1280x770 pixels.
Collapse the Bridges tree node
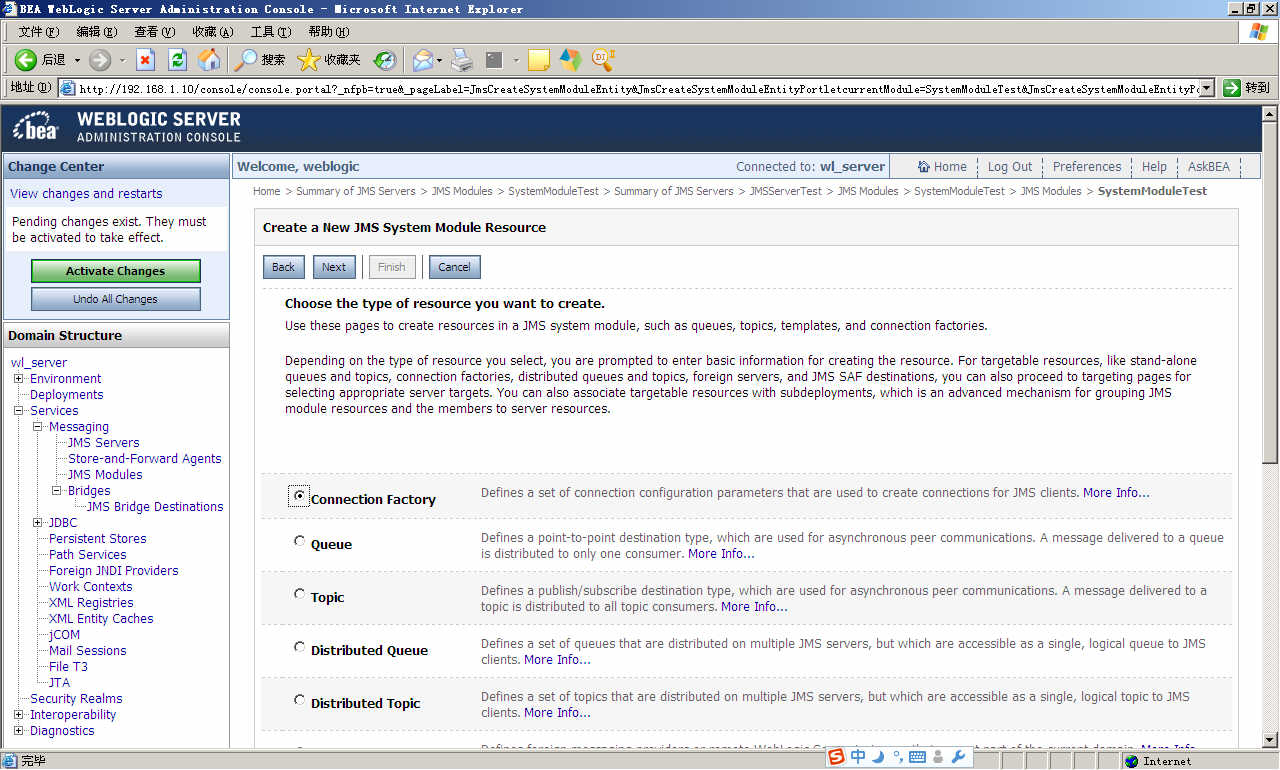pos(56,491)
